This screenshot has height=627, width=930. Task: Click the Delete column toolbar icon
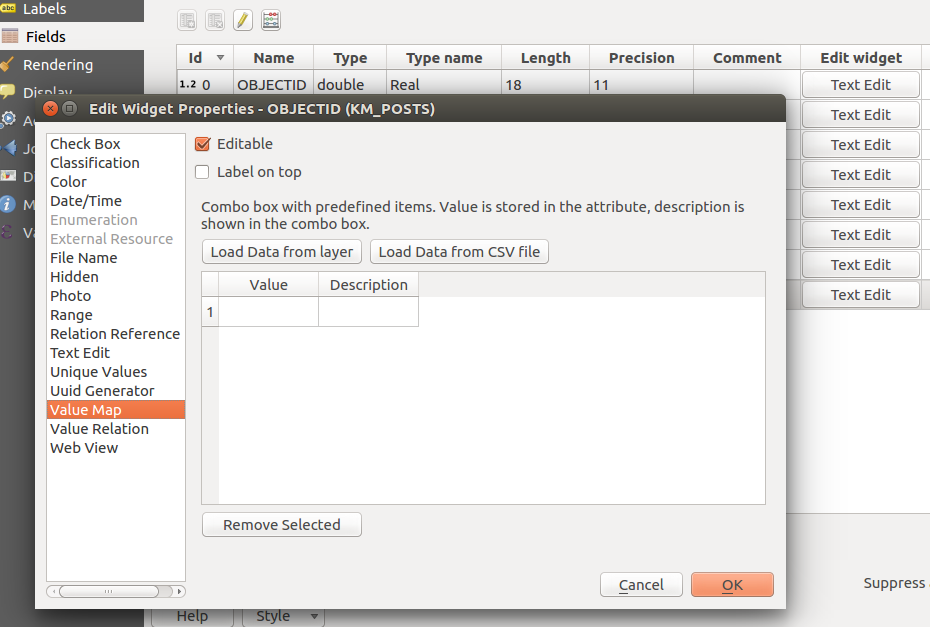click(x=215, y=20)
